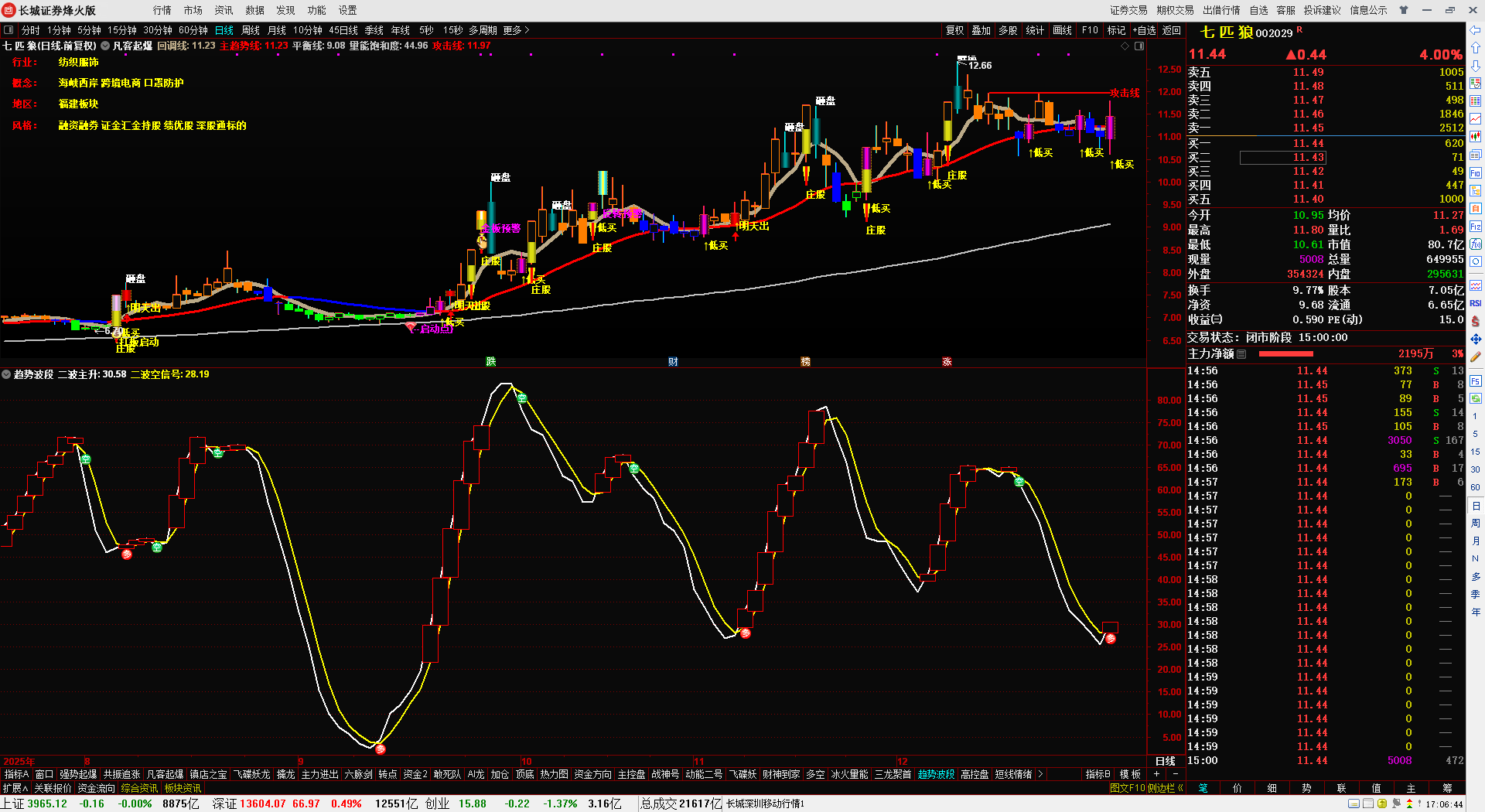Image resolution: width=1485 pixels, height=812 pixels.
Task: Open the 多周期 dropdown
Action: [x=483, y=30]
